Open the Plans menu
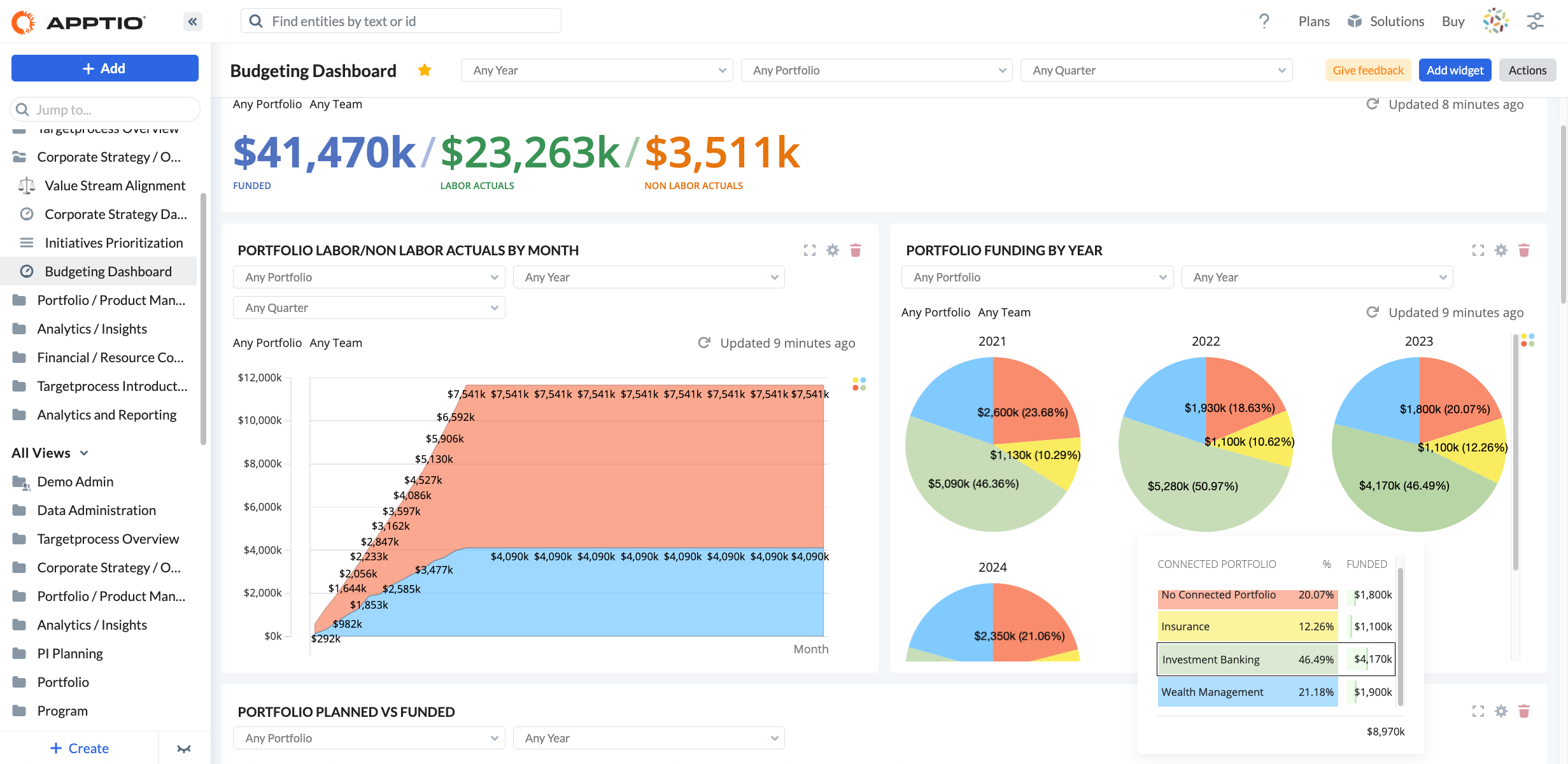Viewport: 1568px width, 764px height. click(1313, 21)
